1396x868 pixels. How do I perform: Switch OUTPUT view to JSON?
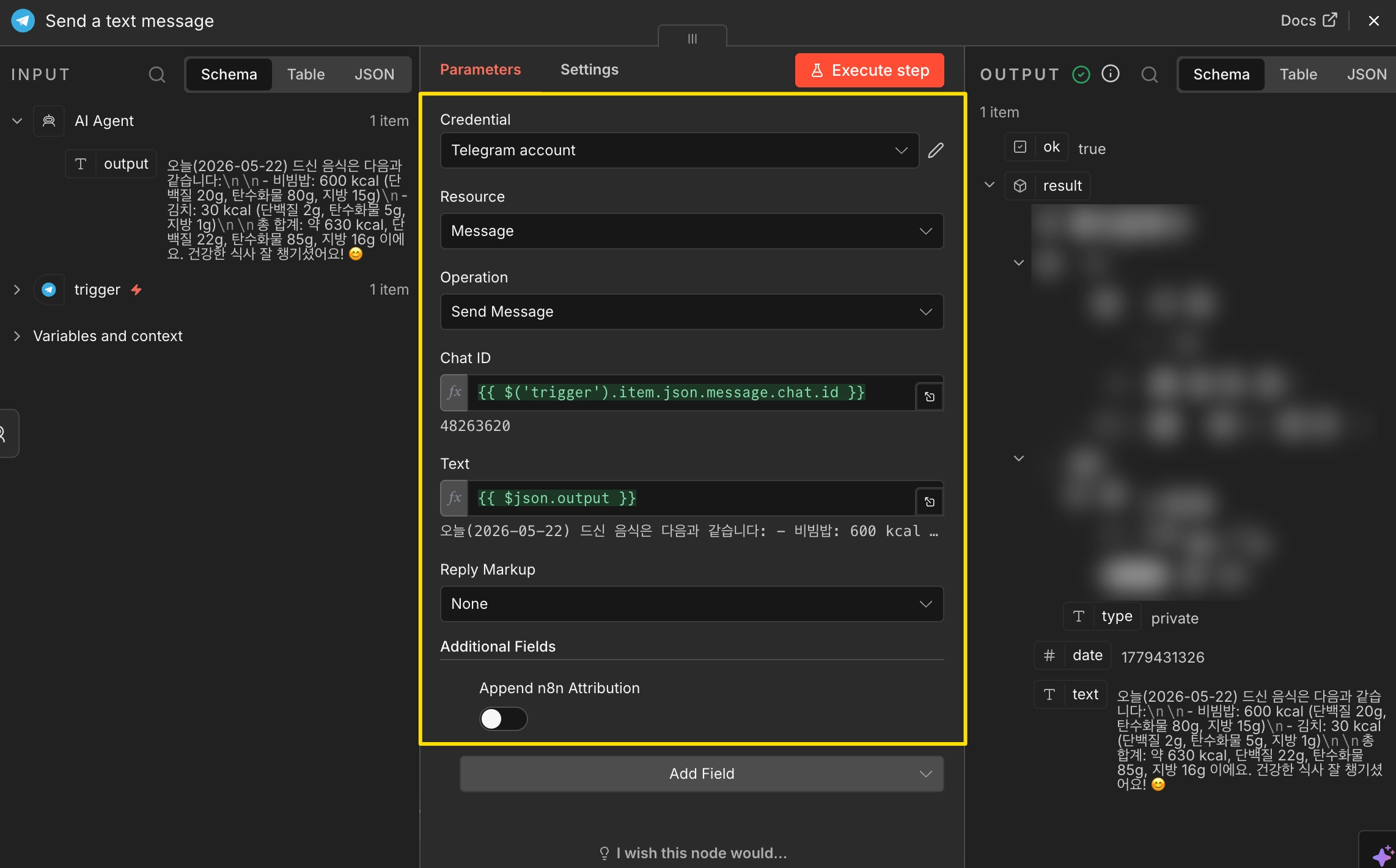[1367, 75]
